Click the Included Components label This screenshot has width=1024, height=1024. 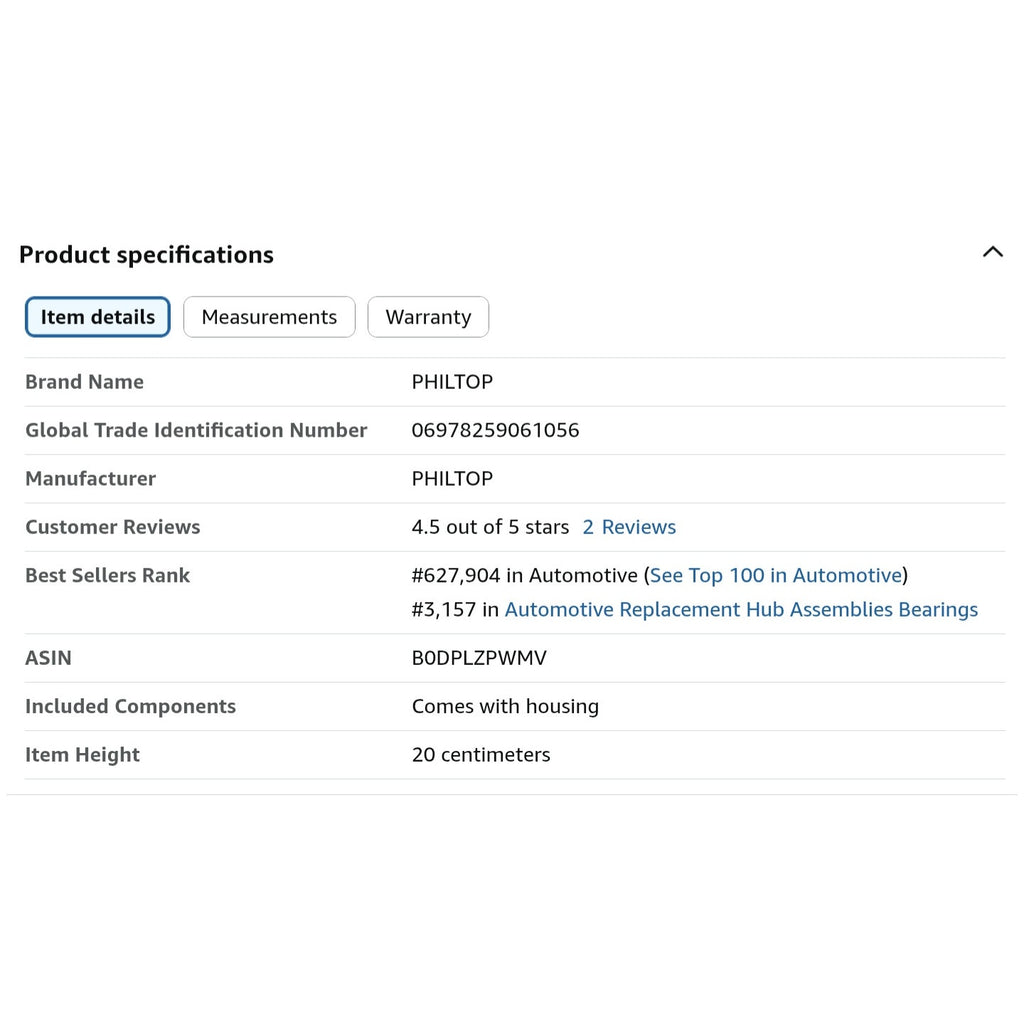tap(130, 706)
